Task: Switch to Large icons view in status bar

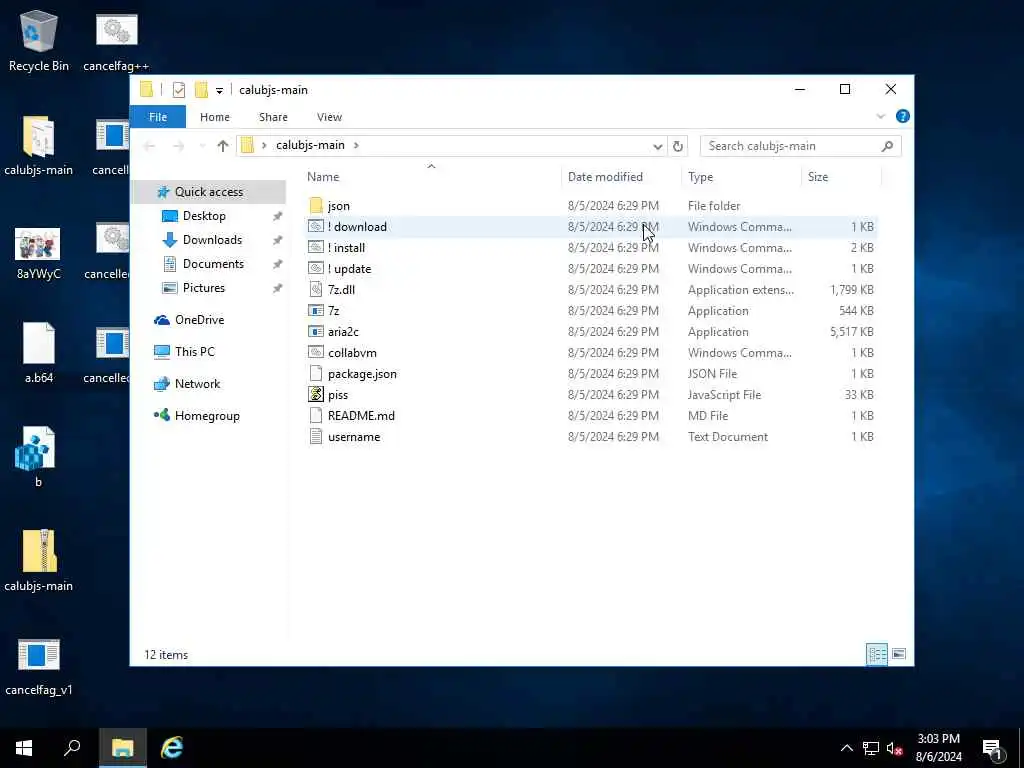Action: 899,654
